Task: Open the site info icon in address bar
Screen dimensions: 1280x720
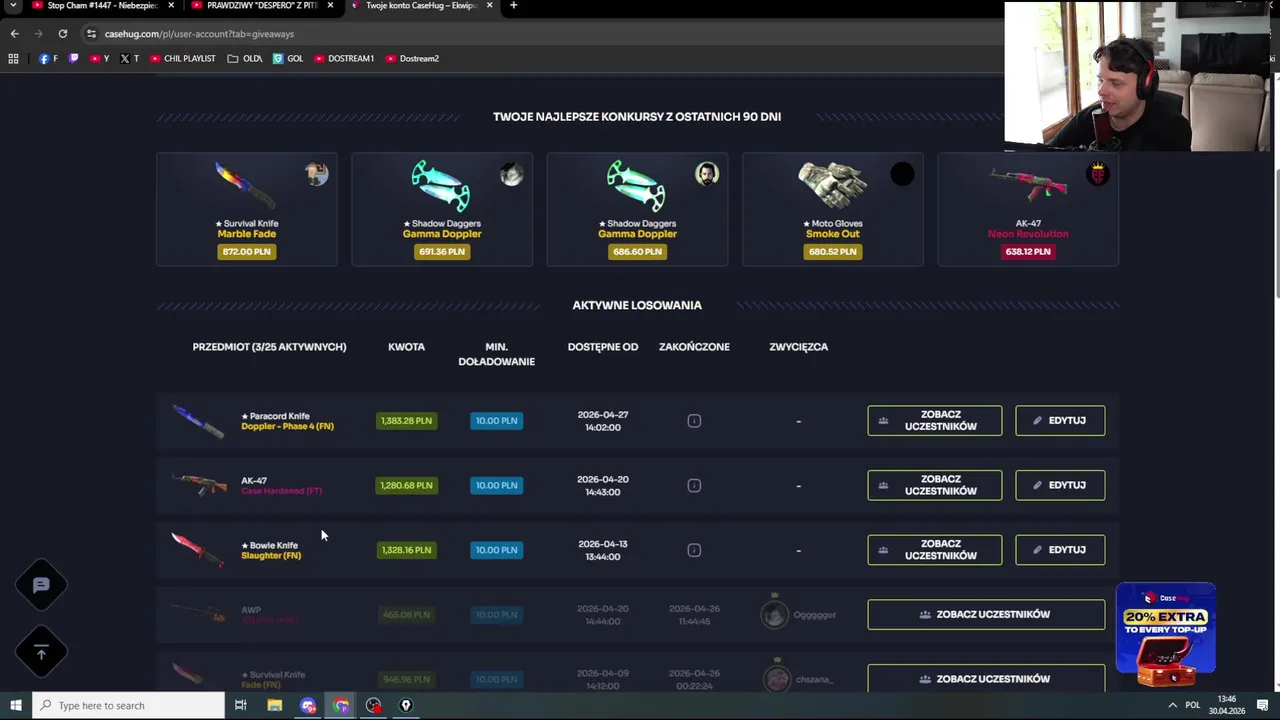Action: [x=91, y=33]
